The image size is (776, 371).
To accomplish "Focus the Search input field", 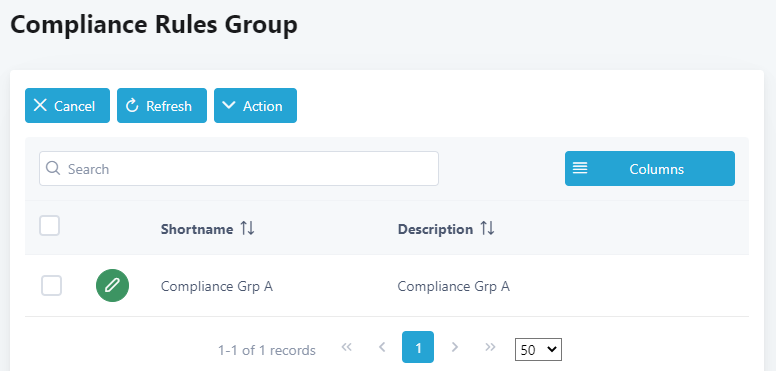I will (239, 169).
